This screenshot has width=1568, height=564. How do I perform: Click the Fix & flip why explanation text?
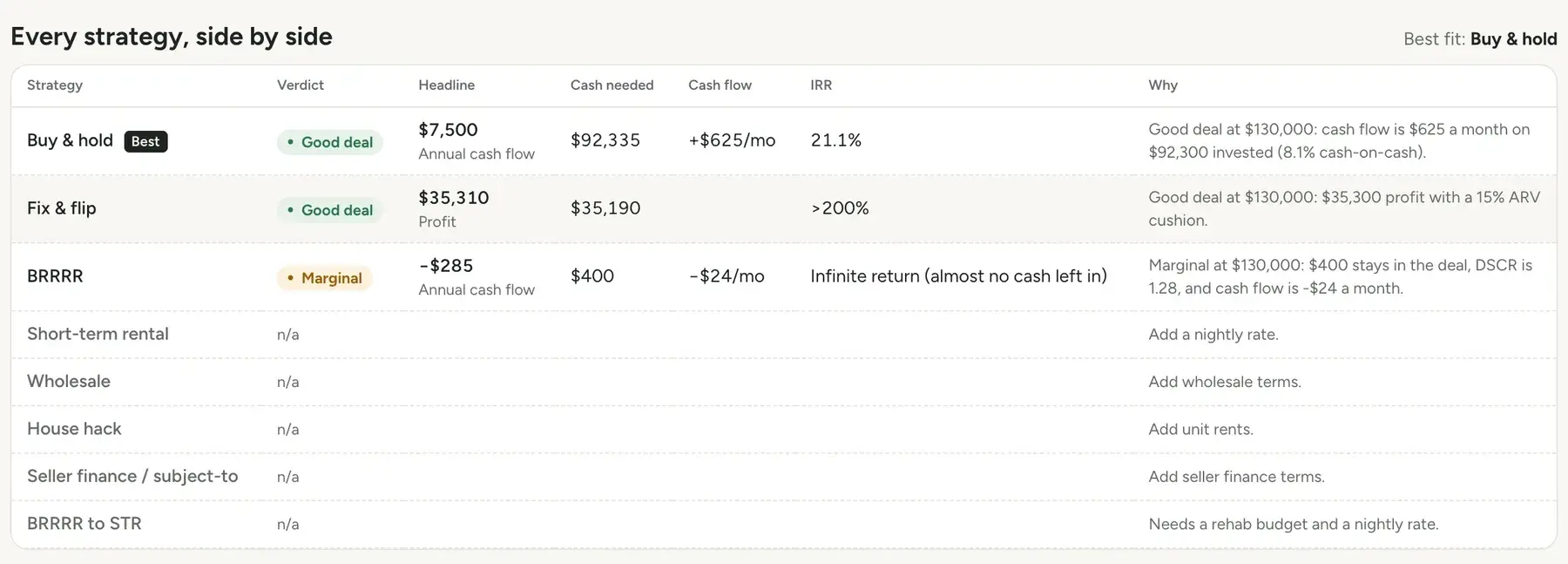click(x=1344, y=208)
